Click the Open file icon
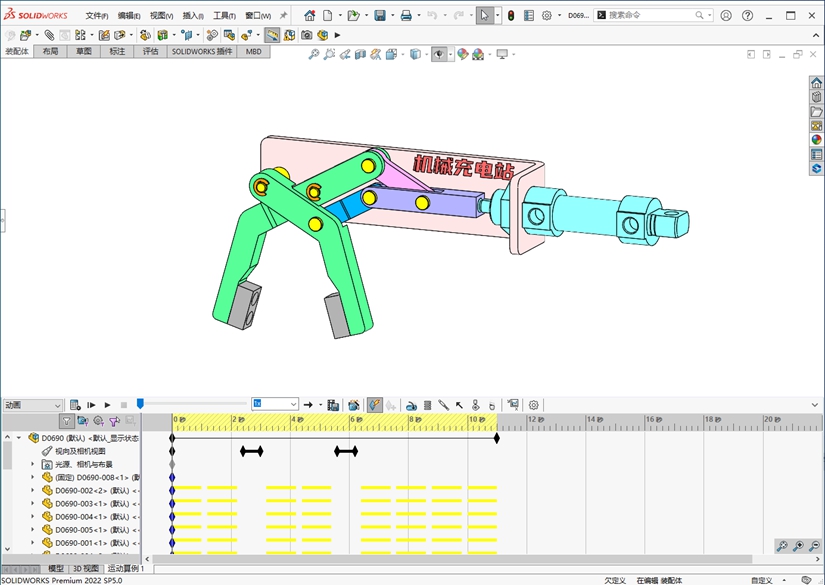The image size is (825, 585). tap(353, 15)
